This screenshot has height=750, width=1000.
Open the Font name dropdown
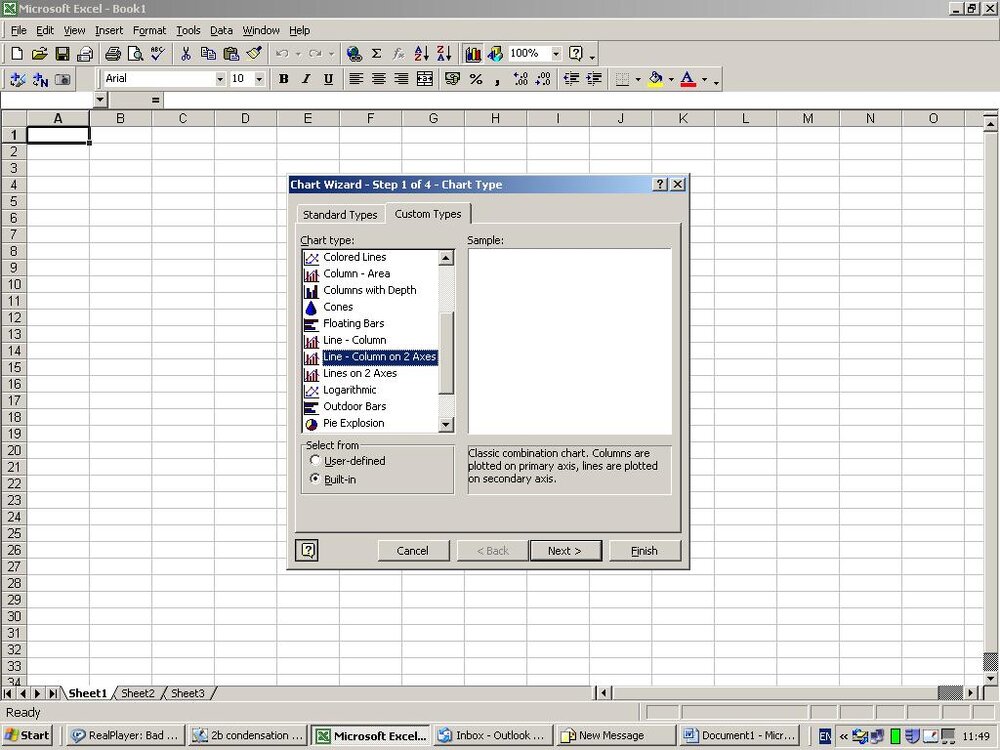point(220,79)
